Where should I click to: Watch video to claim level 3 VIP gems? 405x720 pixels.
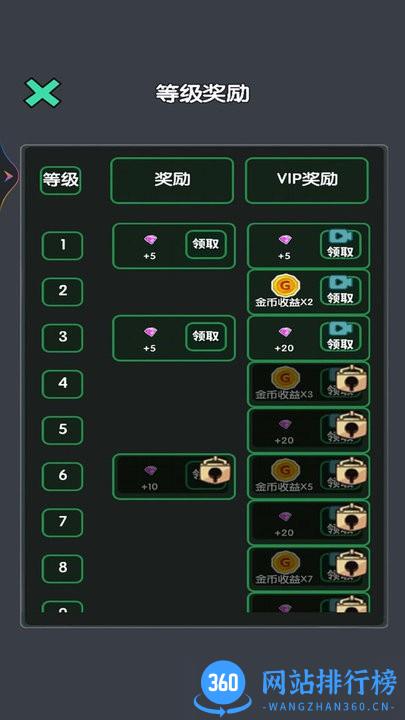[x=340, y=337]
